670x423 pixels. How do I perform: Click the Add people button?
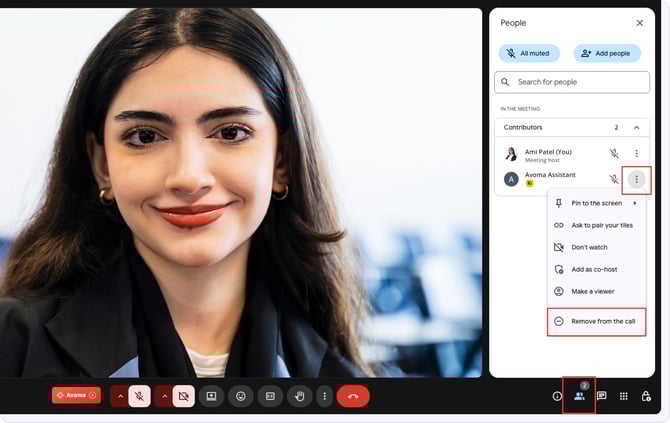click(x=607, y=53)
